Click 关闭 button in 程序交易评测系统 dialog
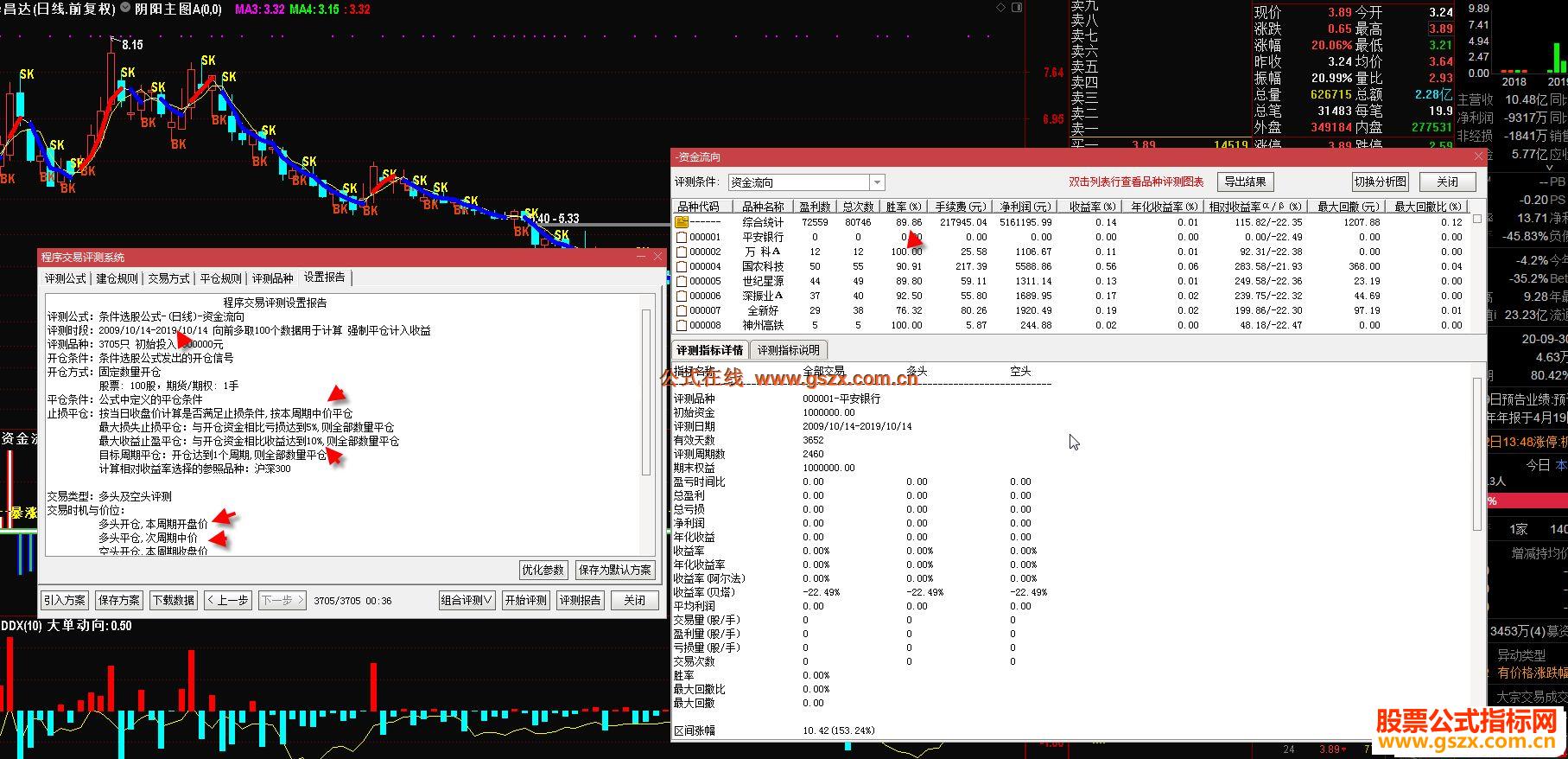 pos(635,600)
